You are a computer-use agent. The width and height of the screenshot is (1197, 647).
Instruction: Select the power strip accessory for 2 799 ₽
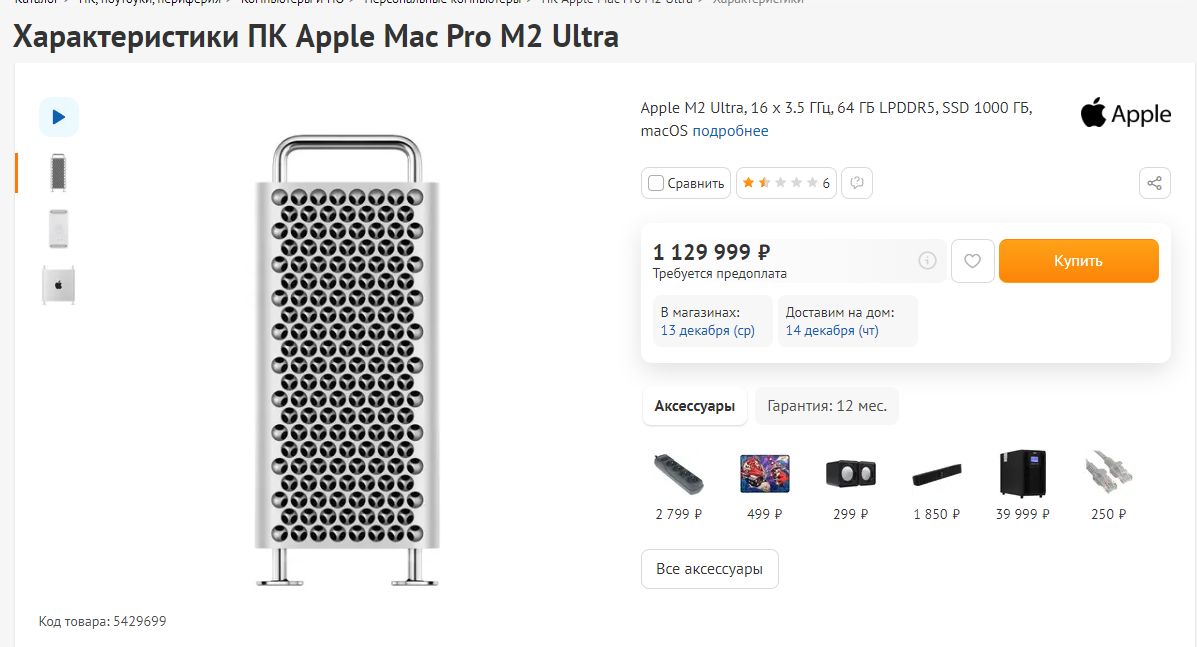coord(679,474)
